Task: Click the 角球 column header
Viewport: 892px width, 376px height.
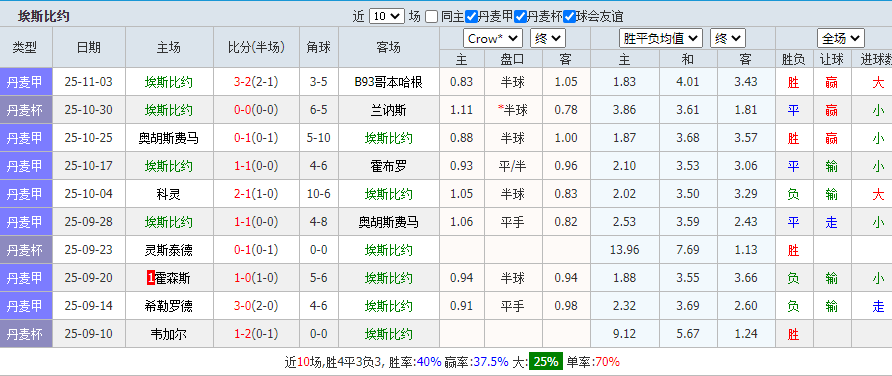Action: pyautogui.click(x=319, y=47)
